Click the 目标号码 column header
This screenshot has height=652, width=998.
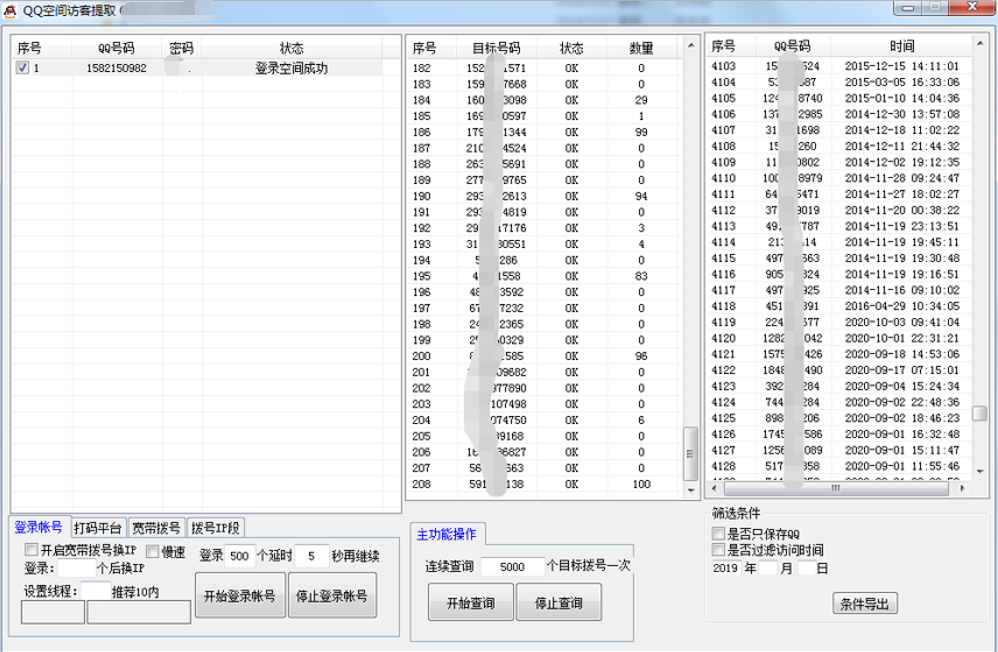(x=496, y=48)
